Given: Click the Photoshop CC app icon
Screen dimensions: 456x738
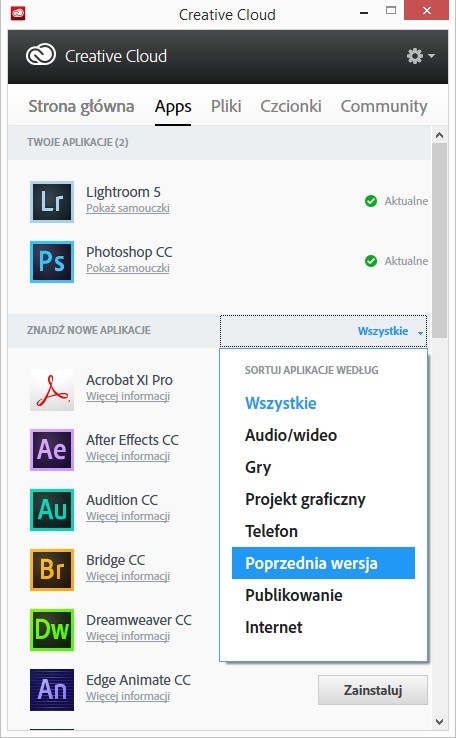Looking at the screenshot, I should click(x=52, y=262).
